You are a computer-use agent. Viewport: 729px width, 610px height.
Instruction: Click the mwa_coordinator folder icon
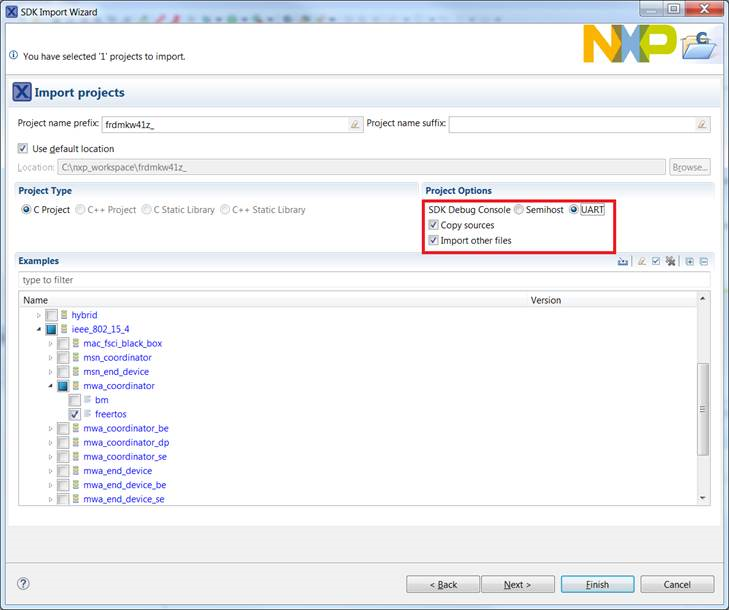[x=76, y=385]
